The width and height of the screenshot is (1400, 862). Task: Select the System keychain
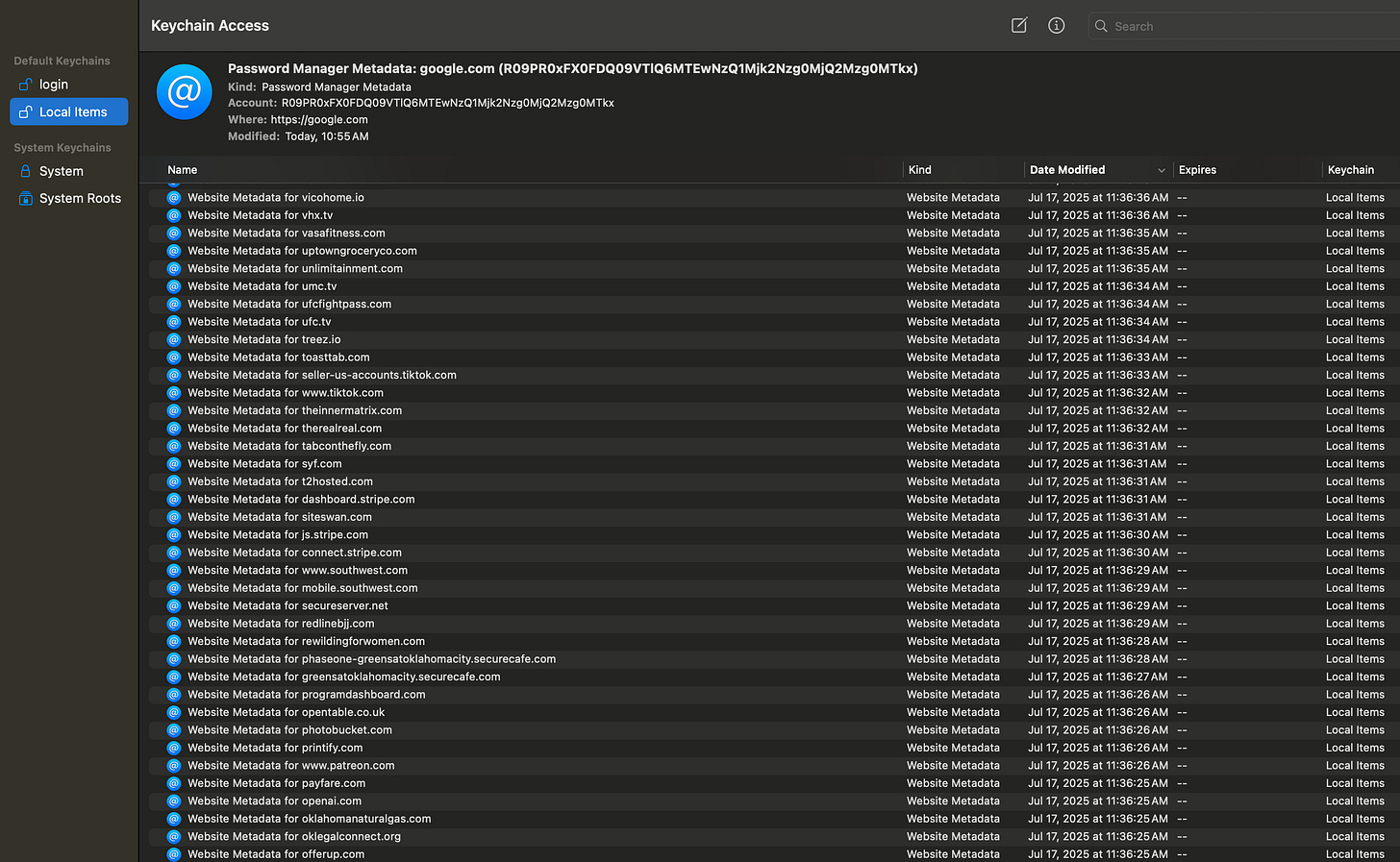pyautogui.click(x=68, y=171)
